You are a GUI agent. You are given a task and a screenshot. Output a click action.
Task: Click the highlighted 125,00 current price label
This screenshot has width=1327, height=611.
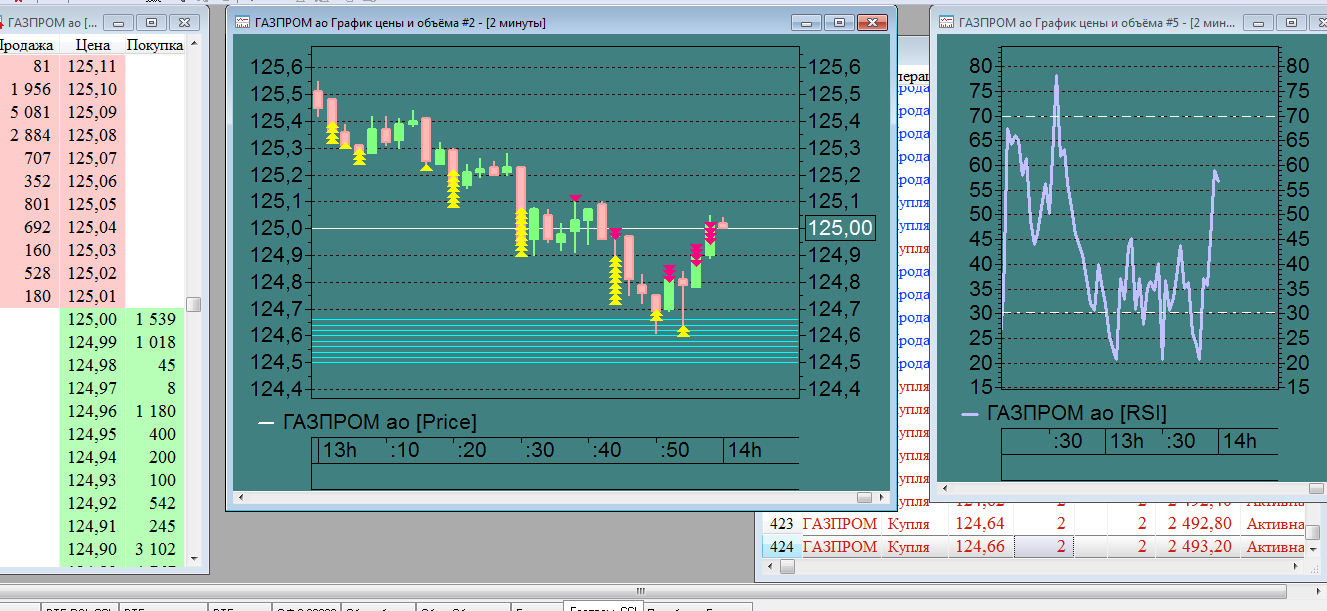[840, 228]
